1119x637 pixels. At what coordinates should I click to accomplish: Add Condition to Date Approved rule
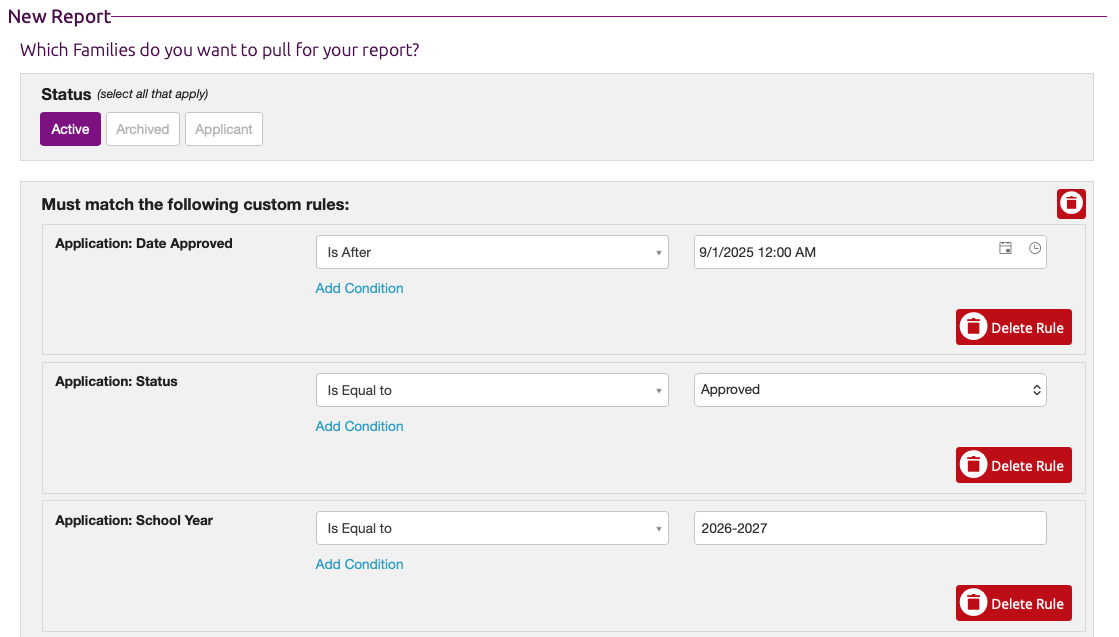[359, 288]
